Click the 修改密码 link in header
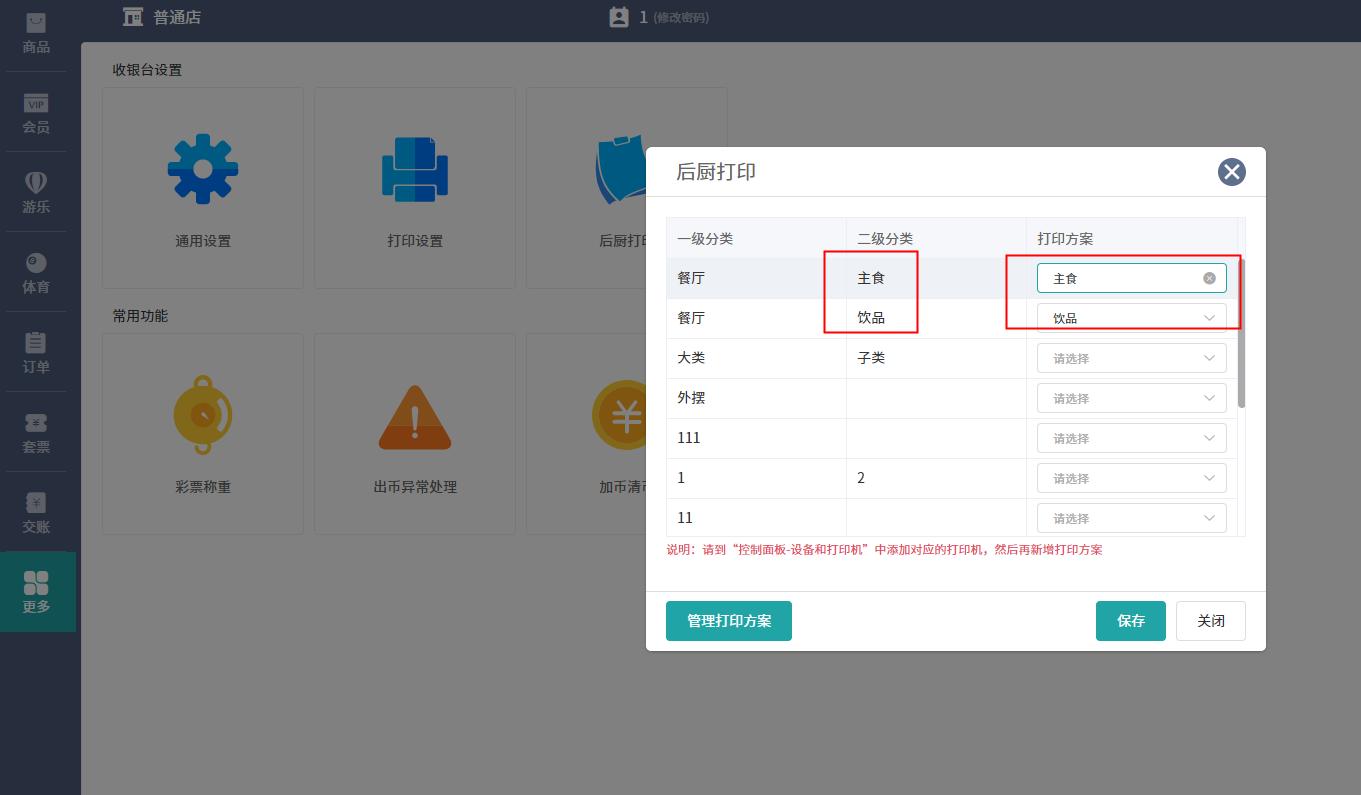1361x795 pixels. (681, 18)
